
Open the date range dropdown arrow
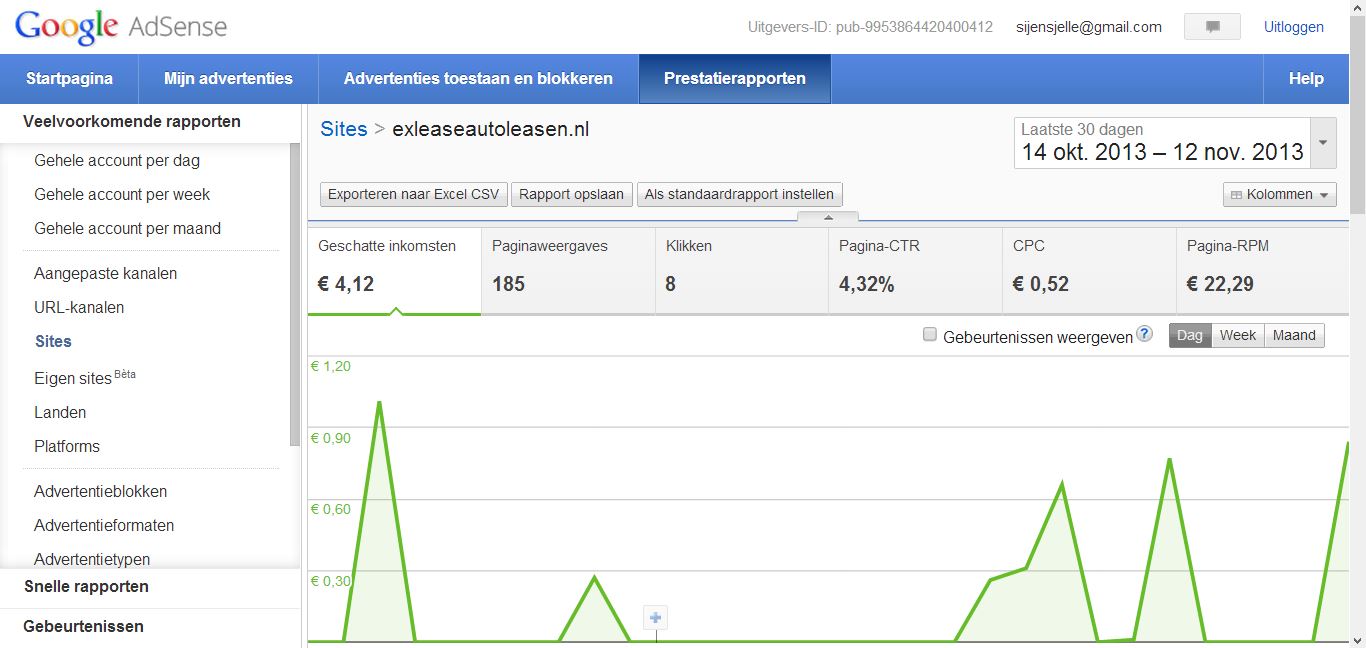[x=1323, y=143]
